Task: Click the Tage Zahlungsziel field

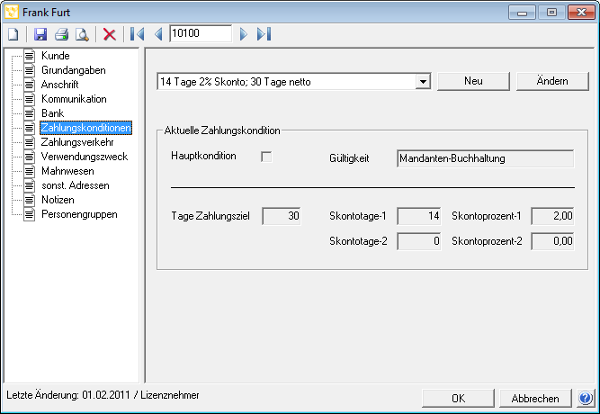Action: [282, 216]
